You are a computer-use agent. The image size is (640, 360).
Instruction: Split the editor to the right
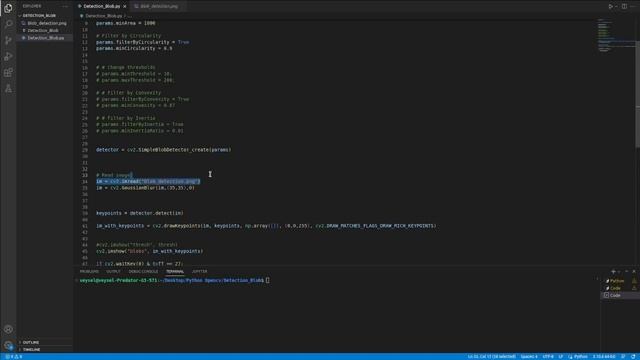[624, 6]
